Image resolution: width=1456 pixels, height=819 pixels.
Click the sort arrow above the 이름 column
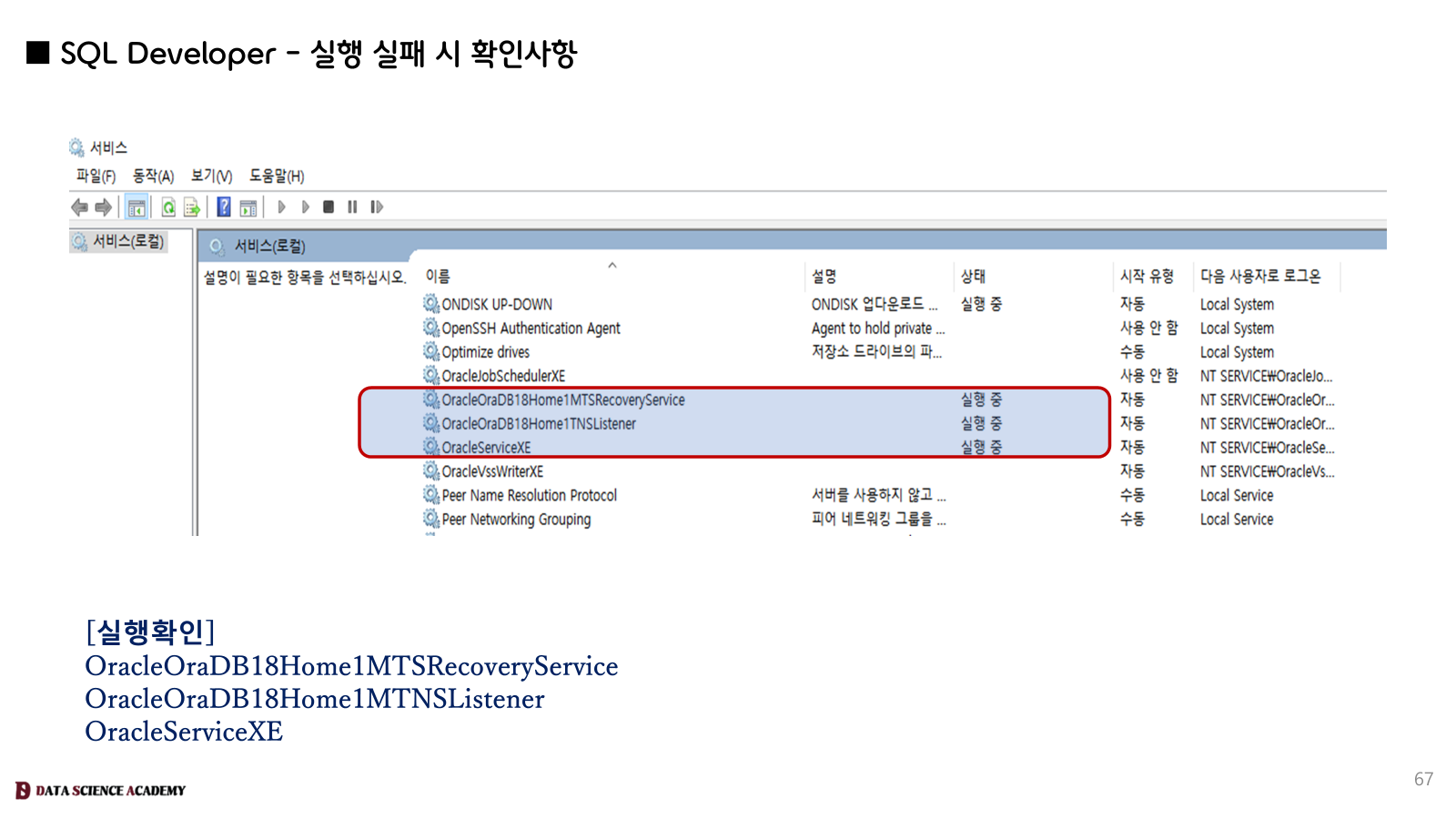[x=612, y=265]
